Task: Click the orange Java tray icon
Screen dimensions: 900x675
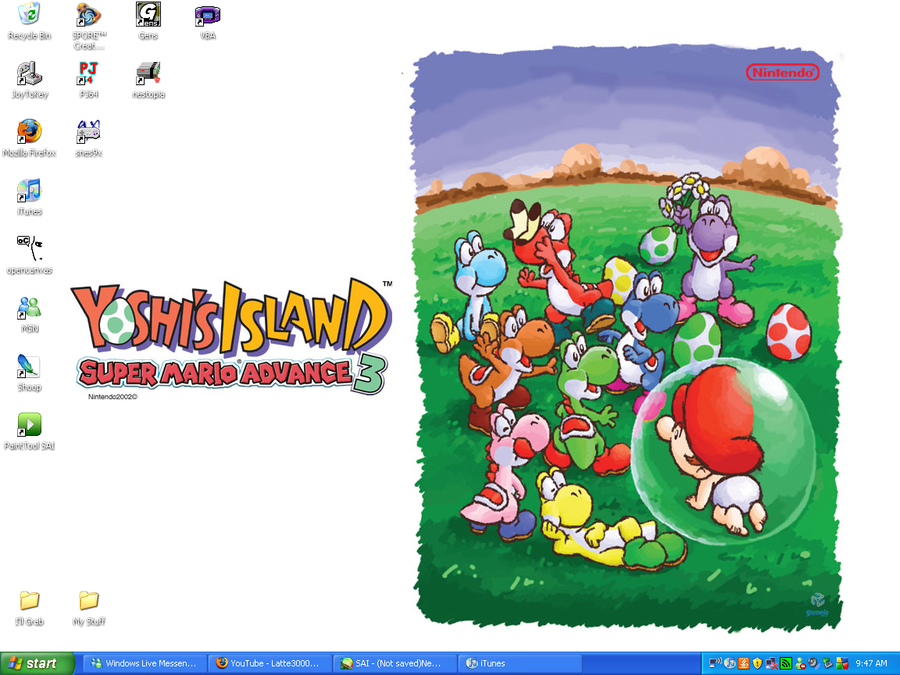Action: pos(743,664)
